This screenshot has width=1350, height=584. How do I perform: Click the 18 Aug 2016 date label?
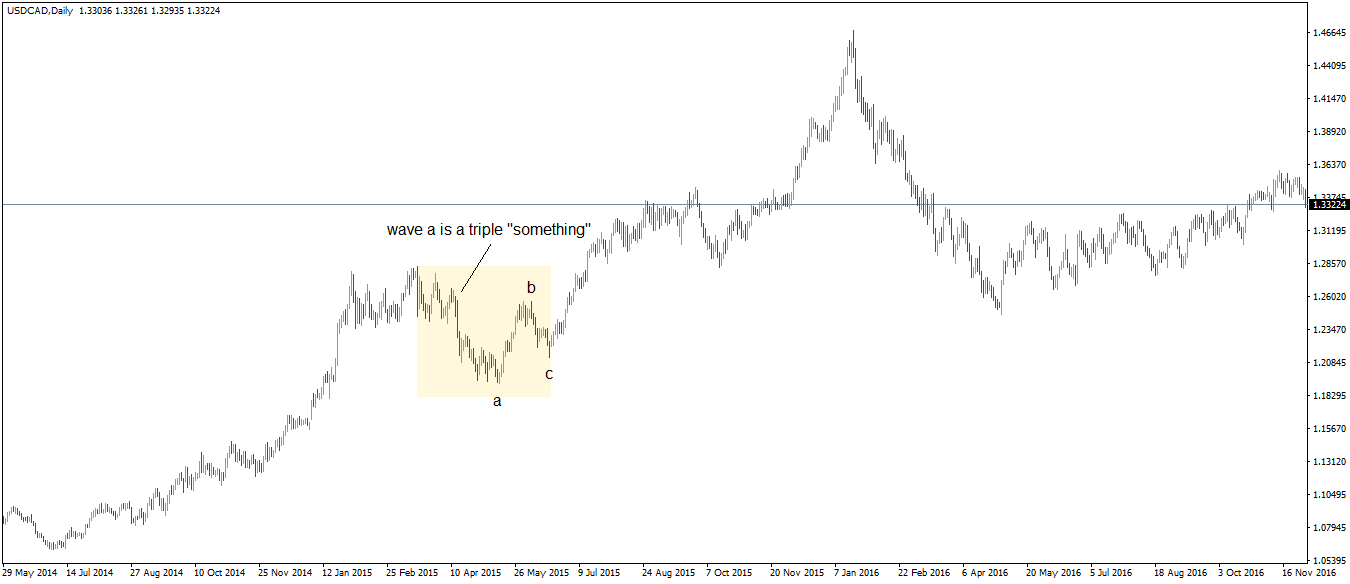tap(1181, 574)
